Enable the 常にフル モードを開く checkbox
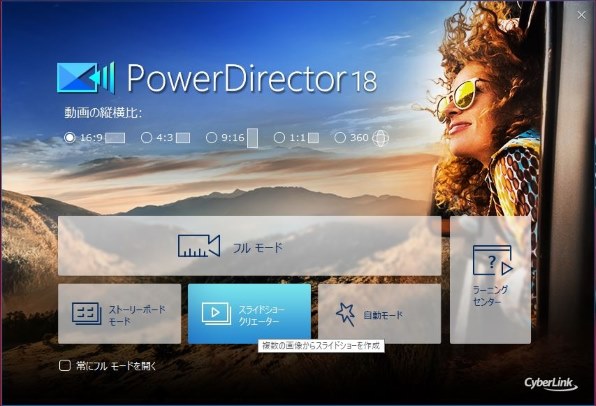 pos(65,366)
